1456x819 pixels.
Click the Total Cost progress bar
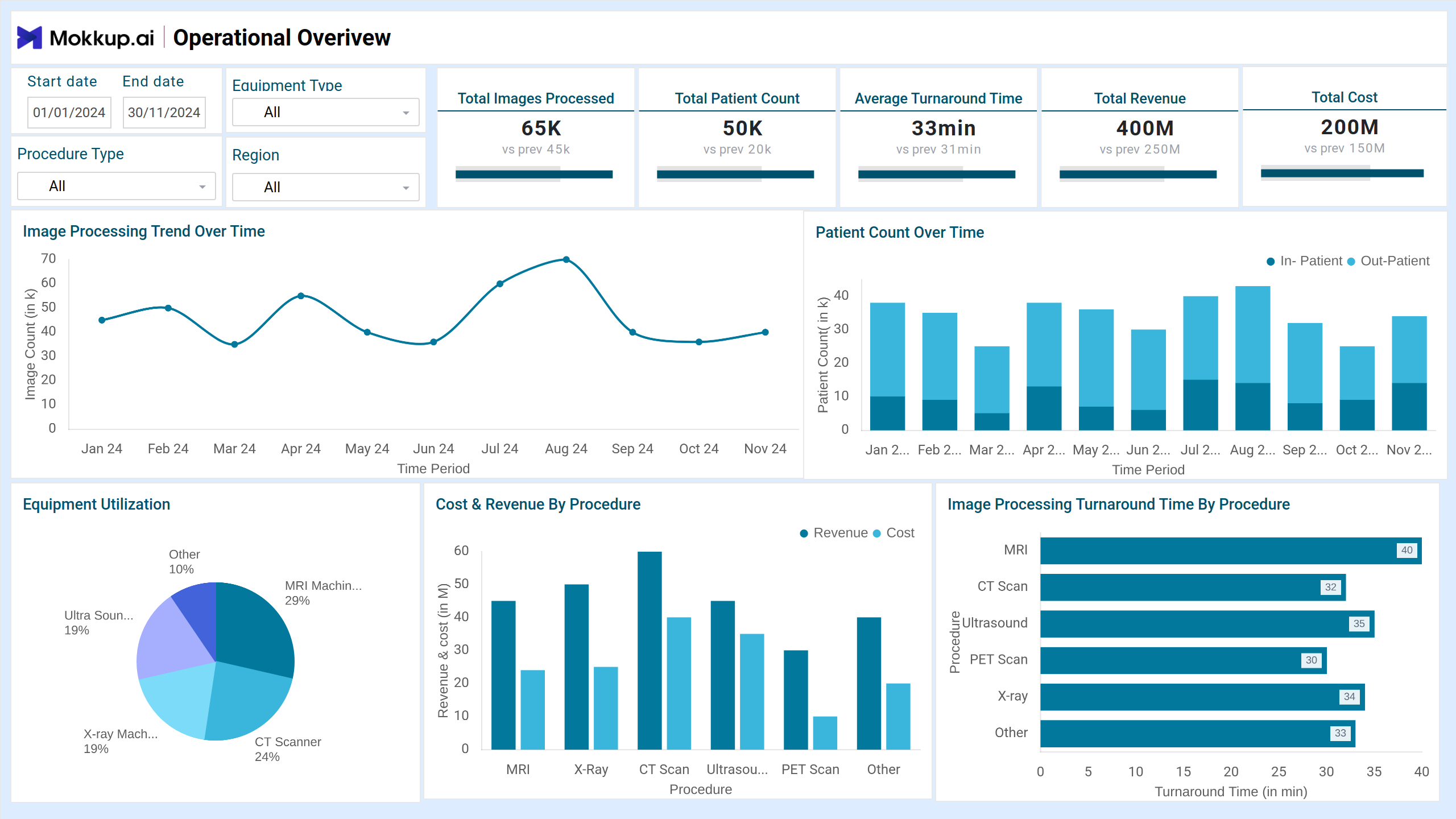[1342, 173]
